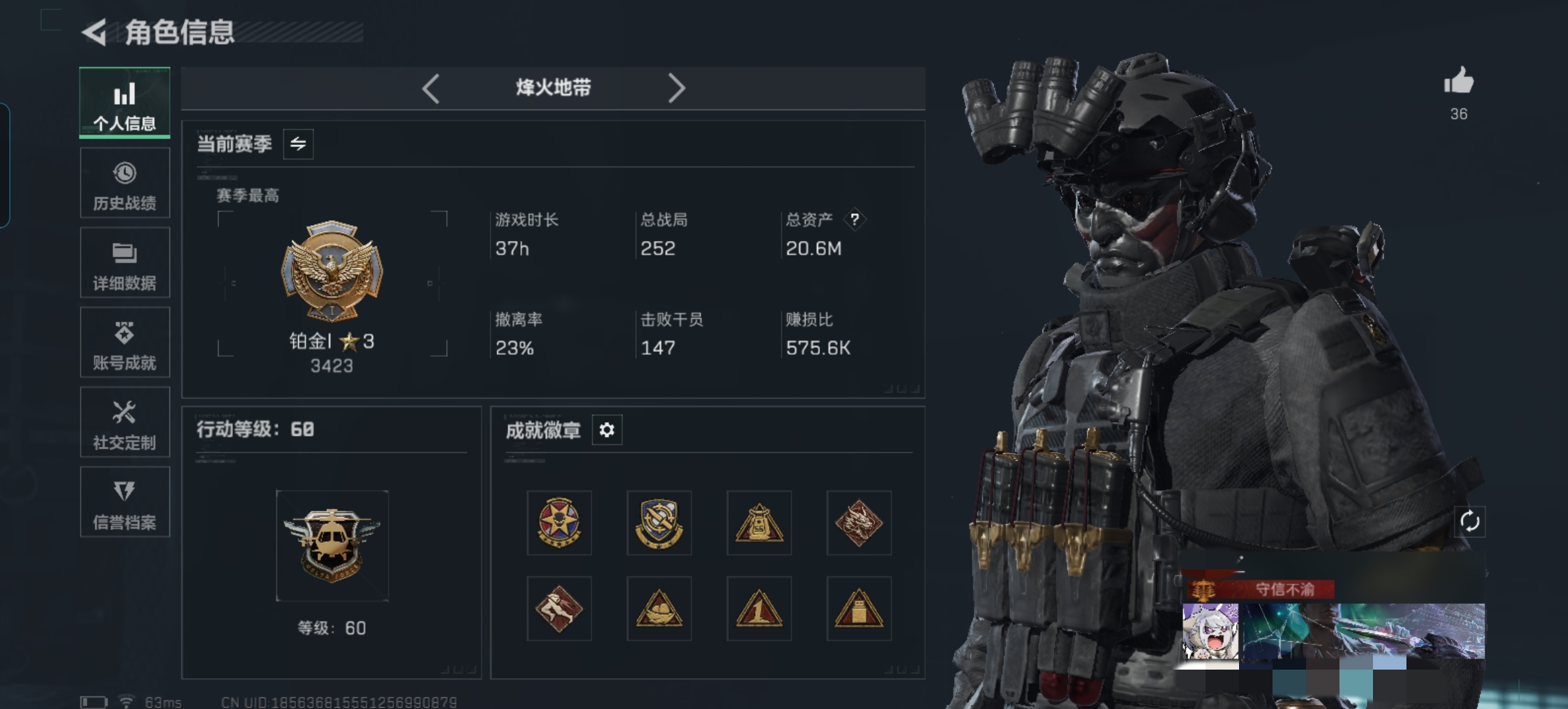This screenshot has height=709, width=1568.
Task: Click the 铂金I rank medal
Action: 332,271
